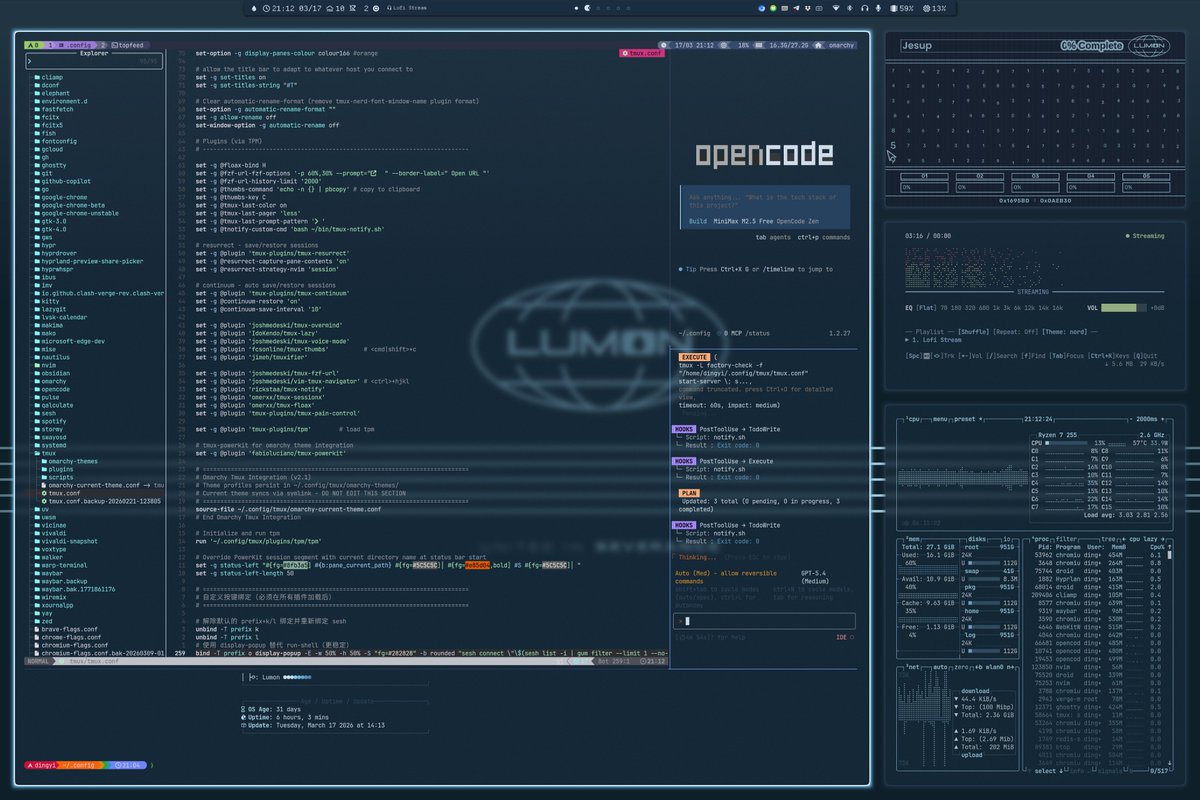1200x800 pixels.
Task: Click the EXECUTE badge in chat
Action: (x=694, y=357)
